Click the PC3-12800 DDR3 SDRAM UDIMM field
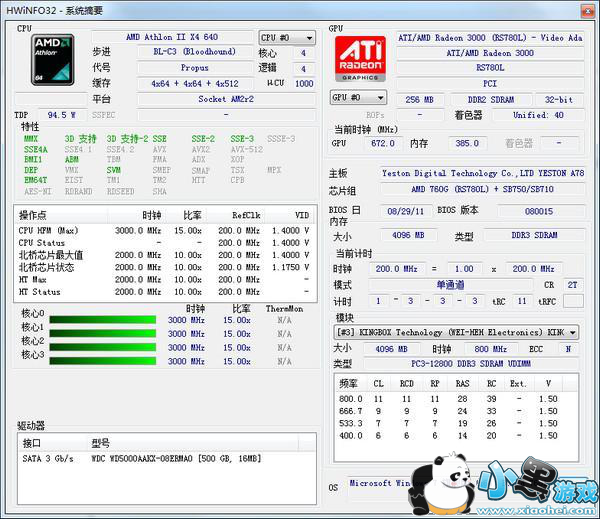The image size is (600, 519). [471, 364]
